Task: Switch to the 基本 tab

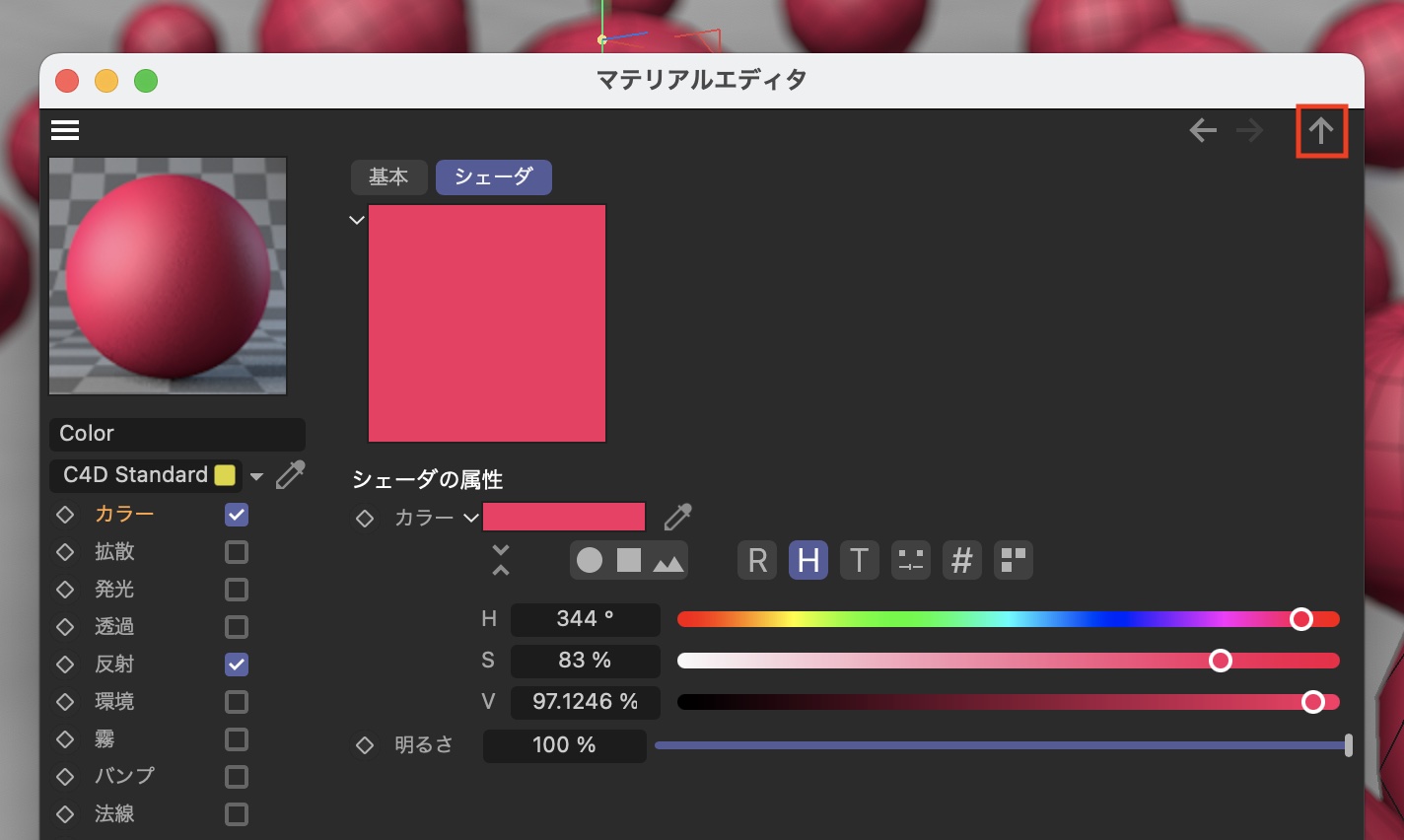Action: tap(388, 177)
